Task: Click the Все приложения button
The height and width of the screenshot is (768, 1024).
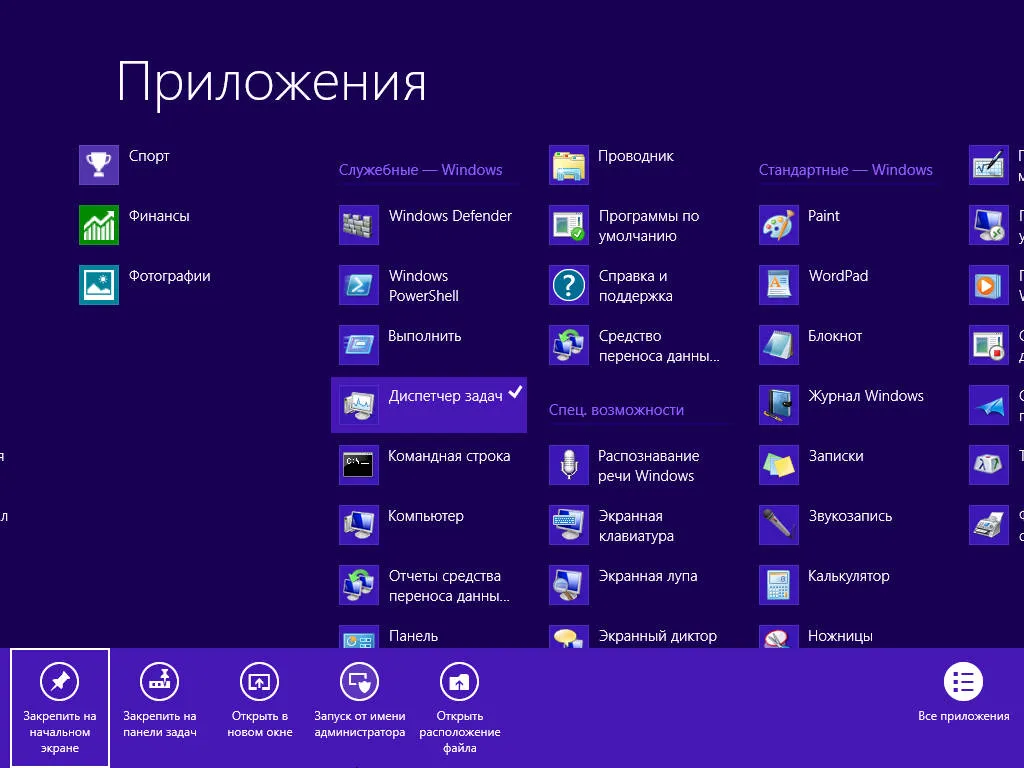Action: [963, 692]
